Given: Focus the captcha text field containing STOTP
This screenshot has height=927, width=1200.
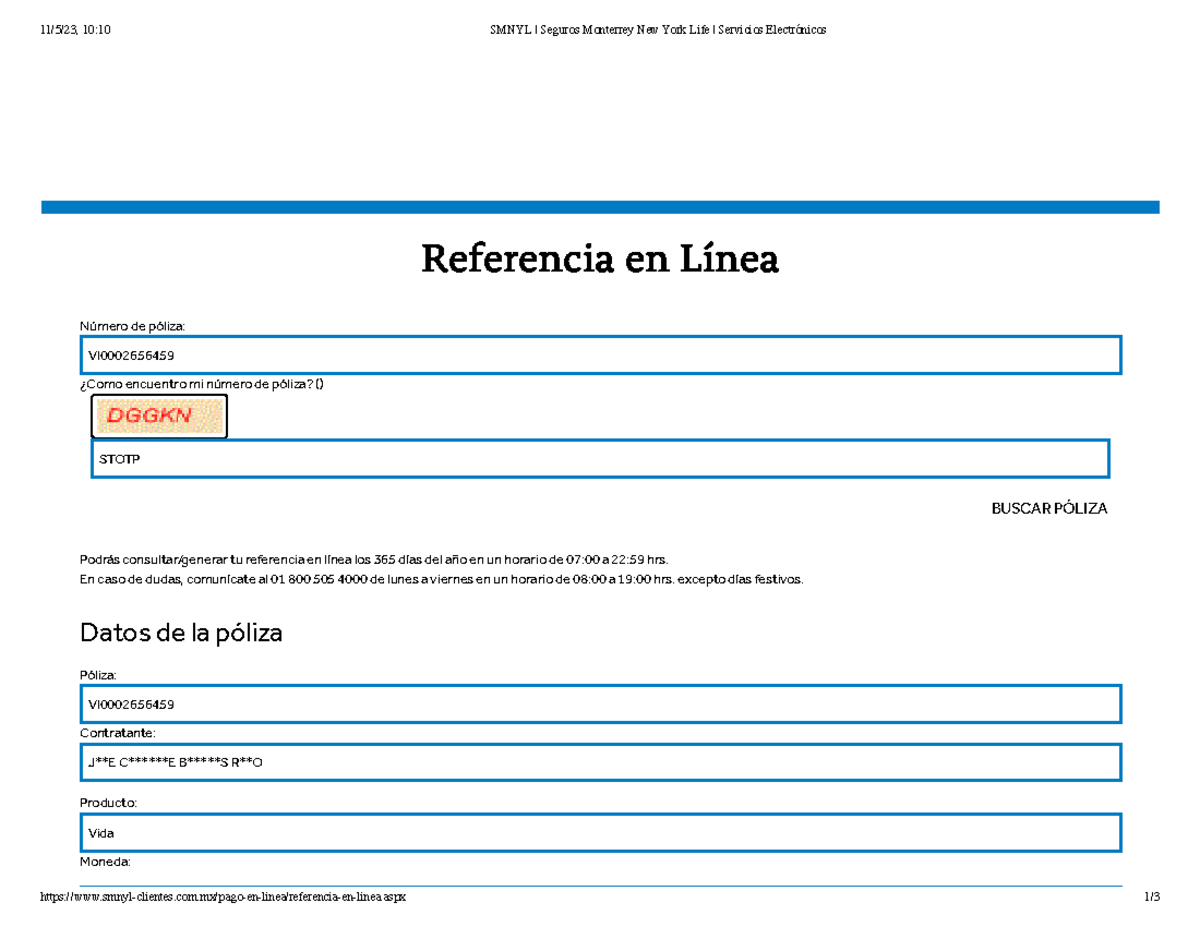Looking at the screenshot, I should [x=600, y=459].
